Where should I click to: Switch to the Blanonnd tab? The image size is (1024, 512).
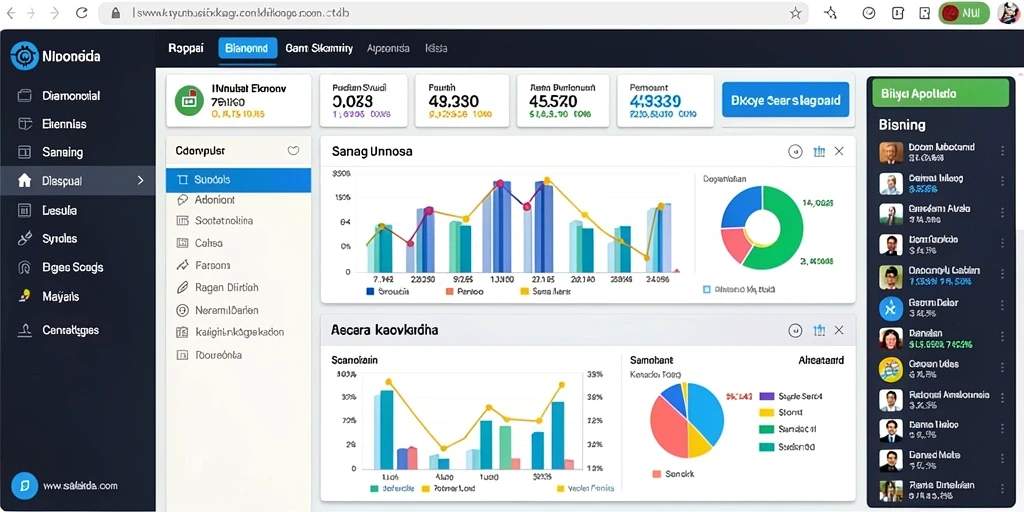(247, 48)
